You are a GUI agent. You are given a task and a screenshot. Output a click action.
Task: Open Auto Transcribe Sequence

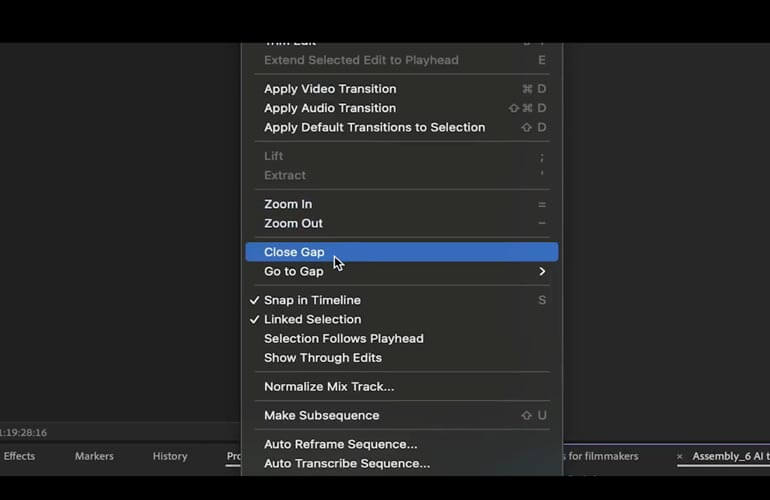pos(402,463)
